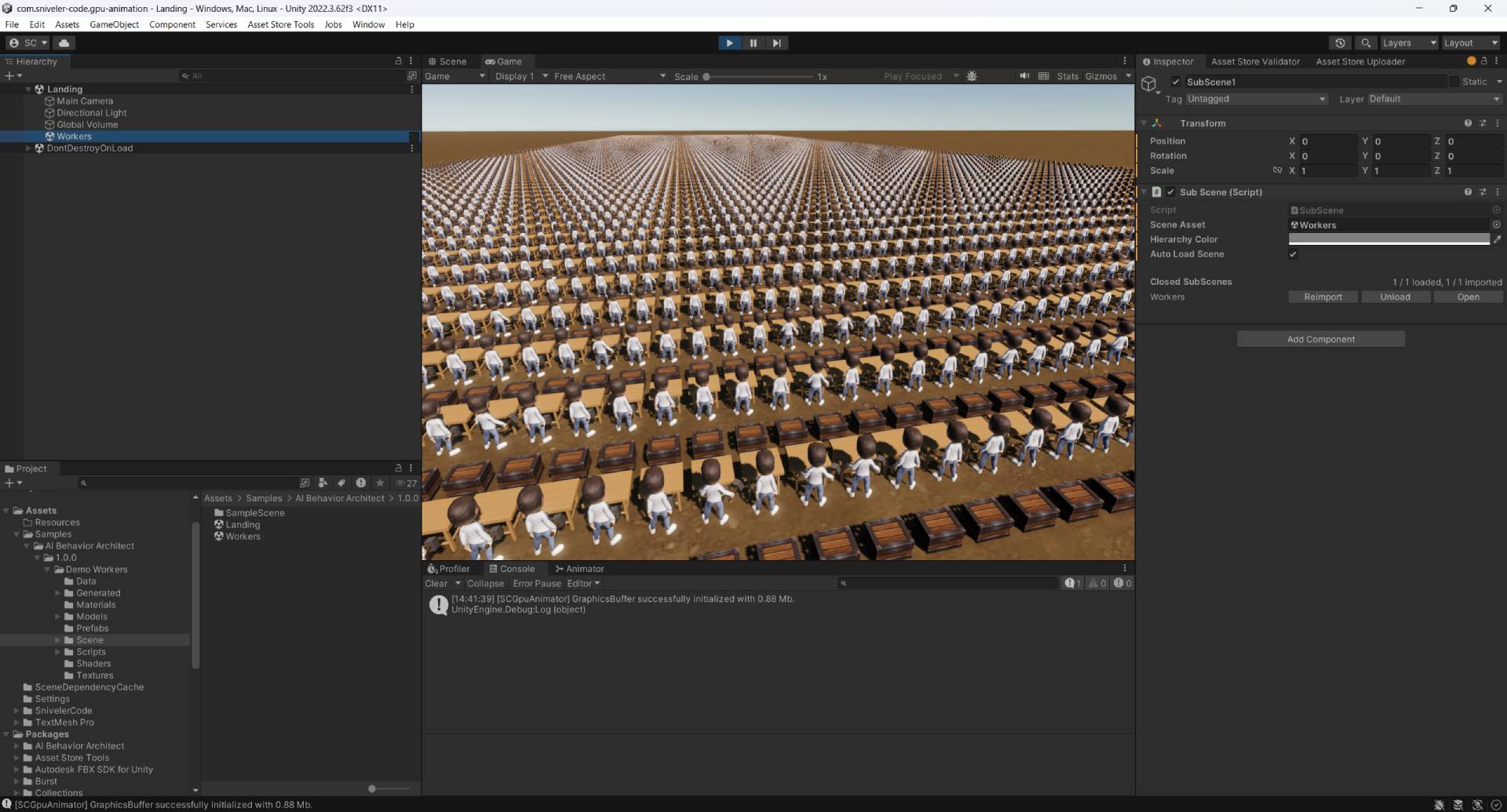Screen dimensions: 1507x812
Task: Disable the Auto Load Scene checkbox
Action: click(1293, 254)
